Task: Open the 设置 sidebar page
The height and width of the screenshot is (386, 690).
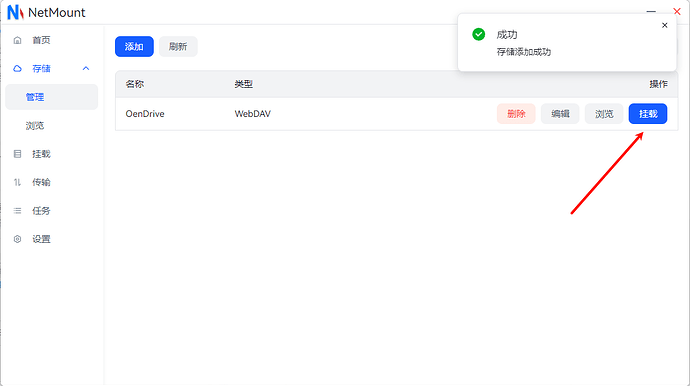Action: click(x=51, y=239)
